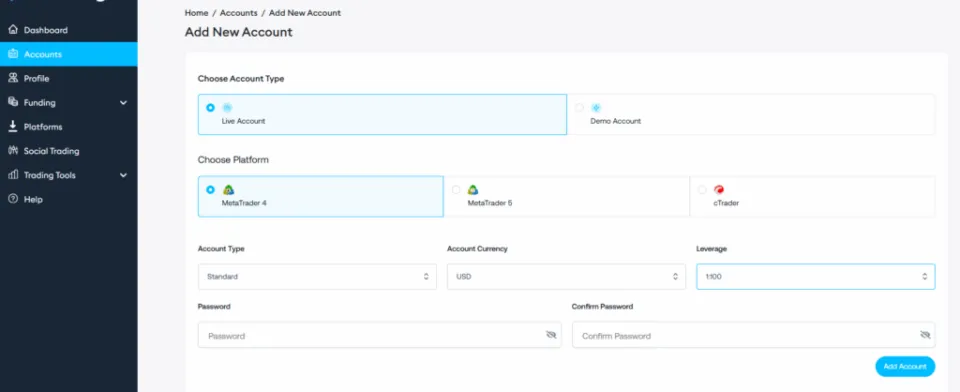
Task: Toggle visibility of Confirm Password field
Action: pyautogui.click(x=924, y=335)
